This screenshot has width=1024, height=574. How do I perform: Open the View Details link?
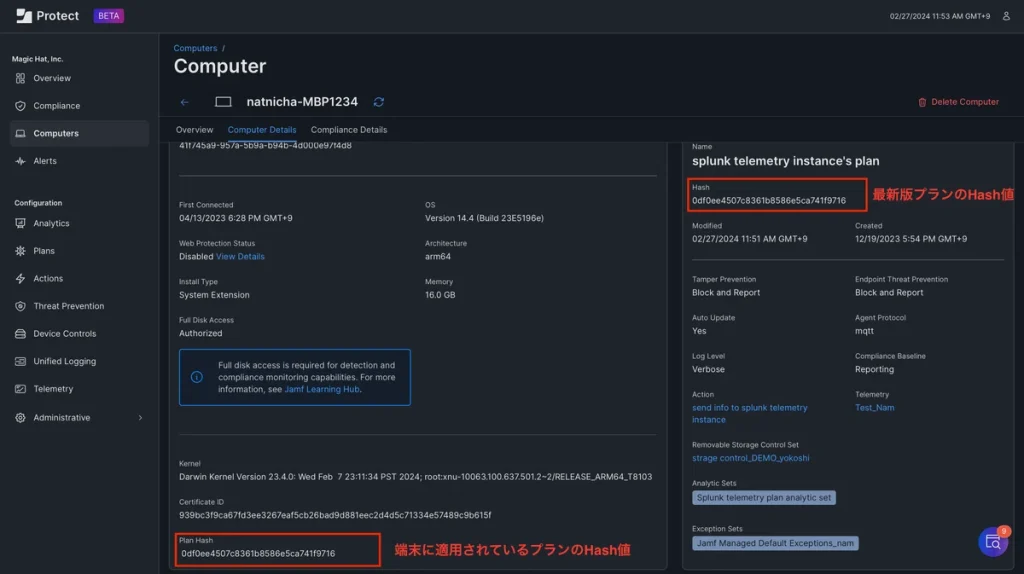(240, 257)
